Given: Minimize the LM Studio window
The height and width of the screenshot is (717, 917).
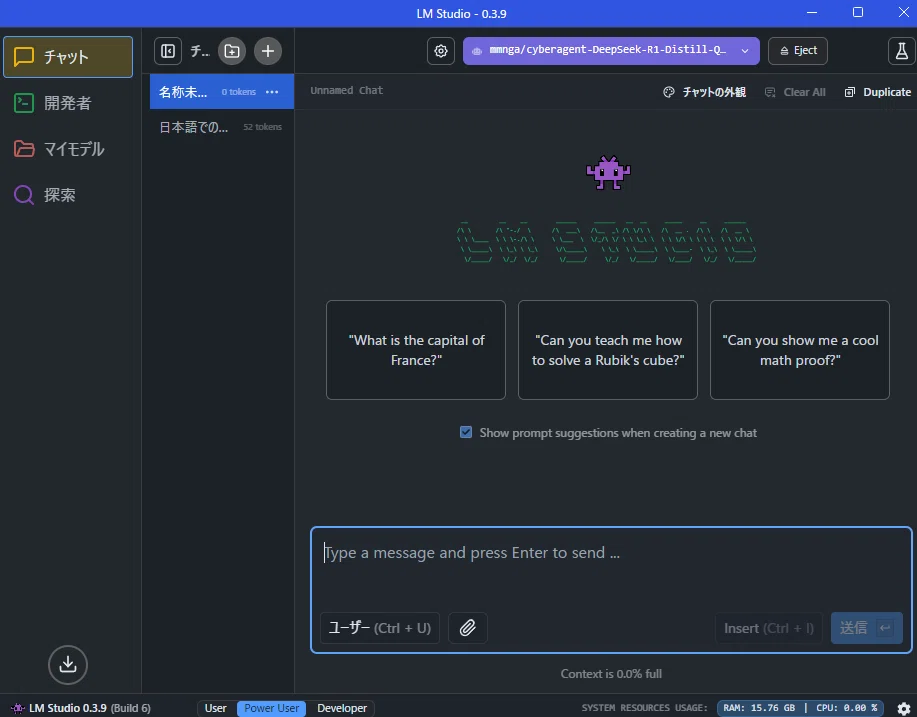Looking at the screenshot, I should click(812, 12).
